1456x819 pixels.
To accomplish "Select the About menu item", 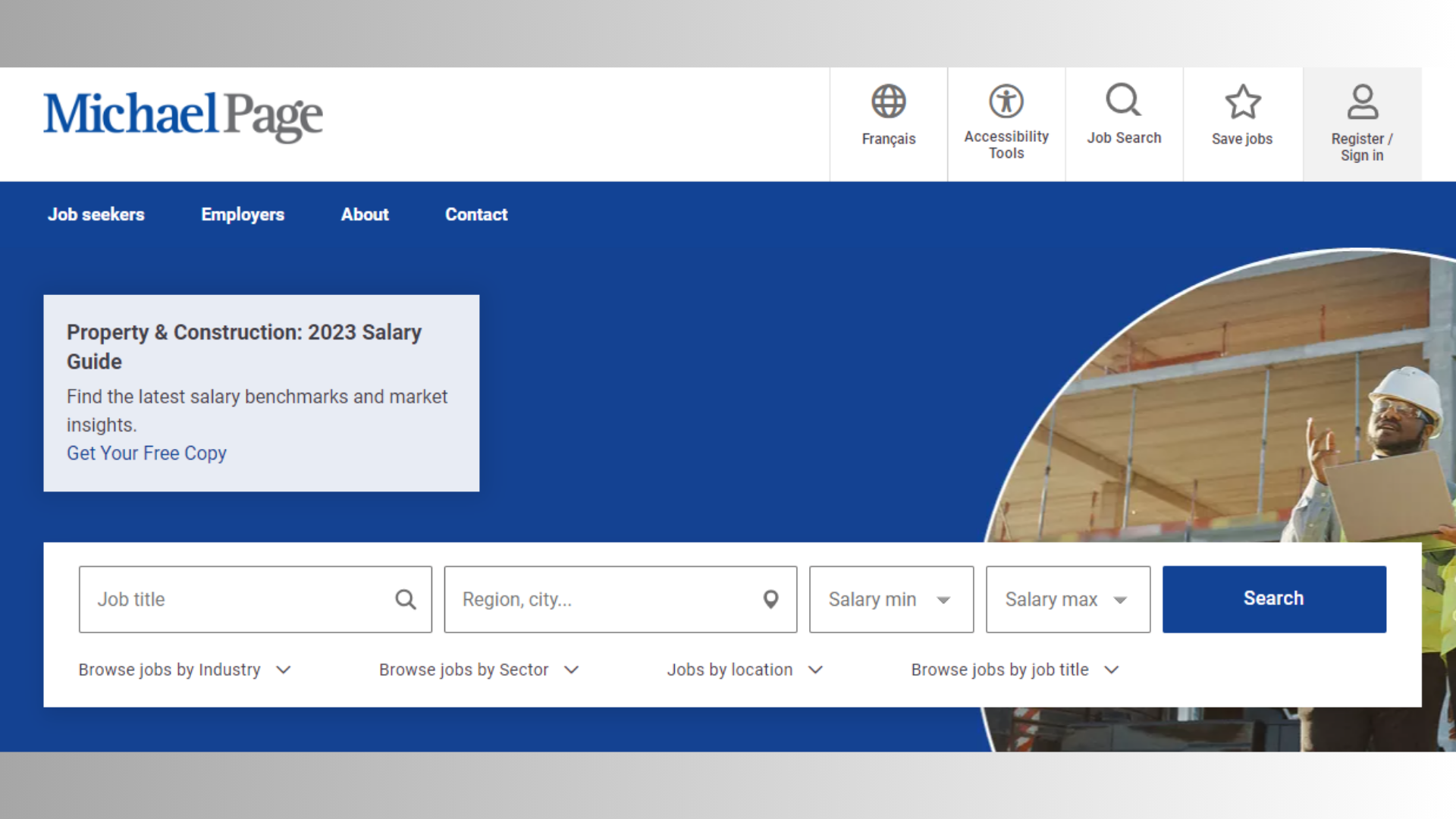I will tap(365, 215).
